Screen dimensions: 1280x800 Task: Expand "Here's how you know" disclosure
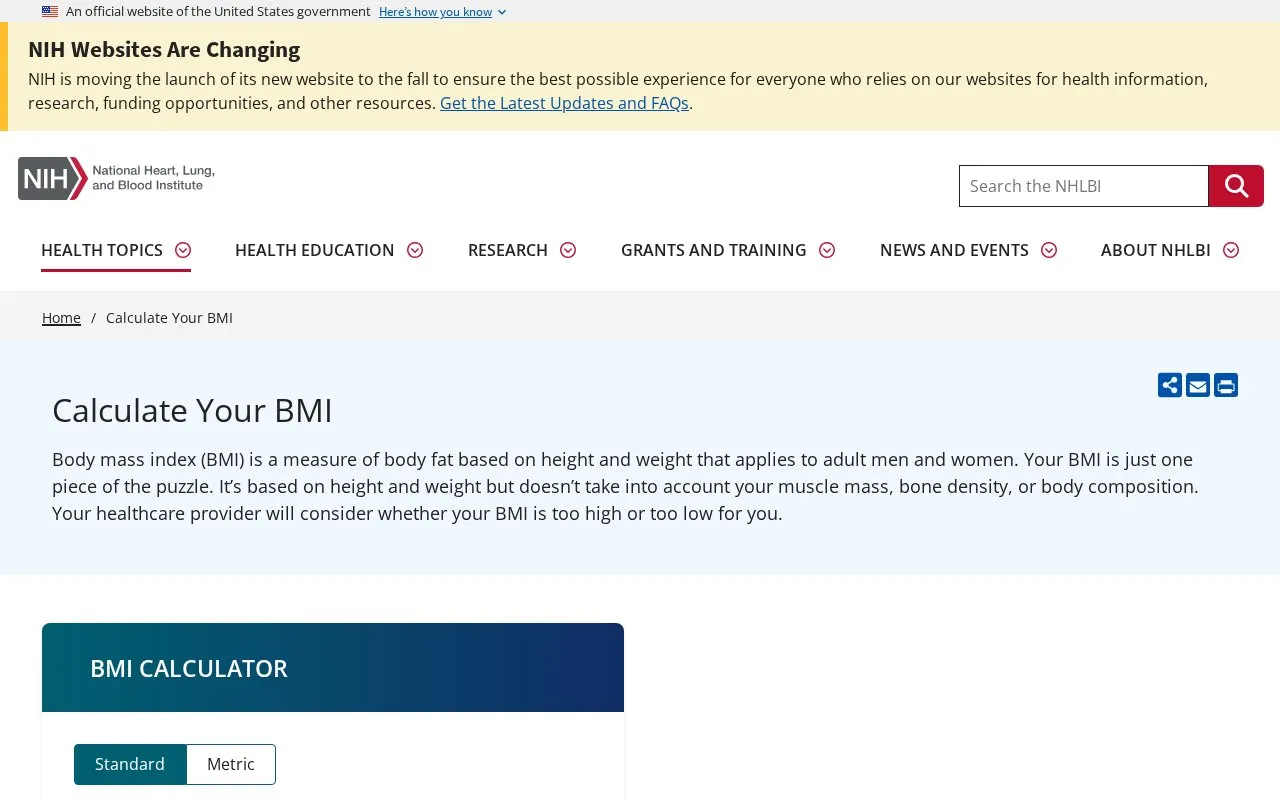(443, 12)
